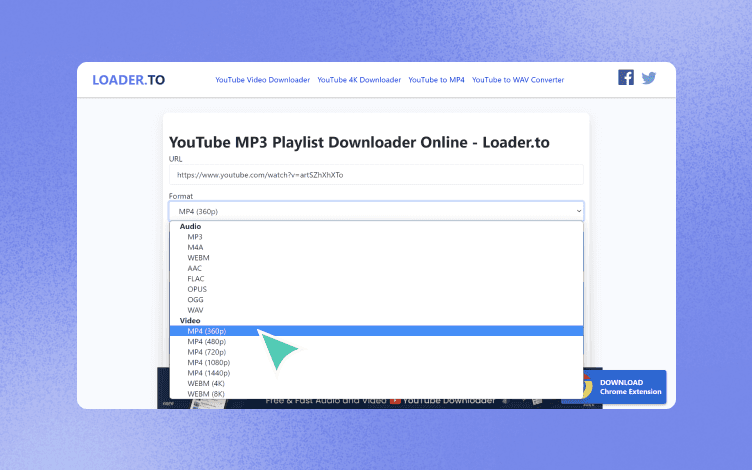Collapse the Format dropdown showing MP4 (360p)
The height and width of the screenshot is (470, 752).
pyautogui.click(x=376, y=211)
